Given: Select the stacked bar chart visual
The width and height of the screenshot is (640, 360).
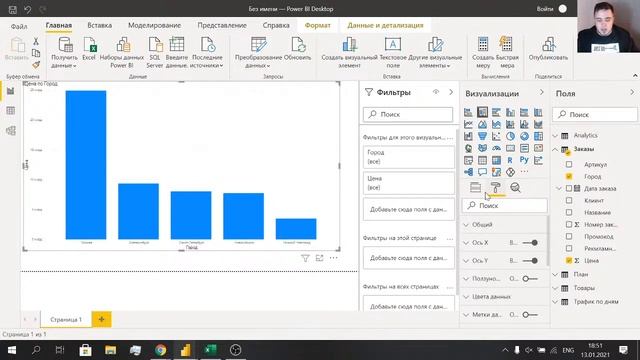Looking at the screenshot, I should (x=468, y=112).
